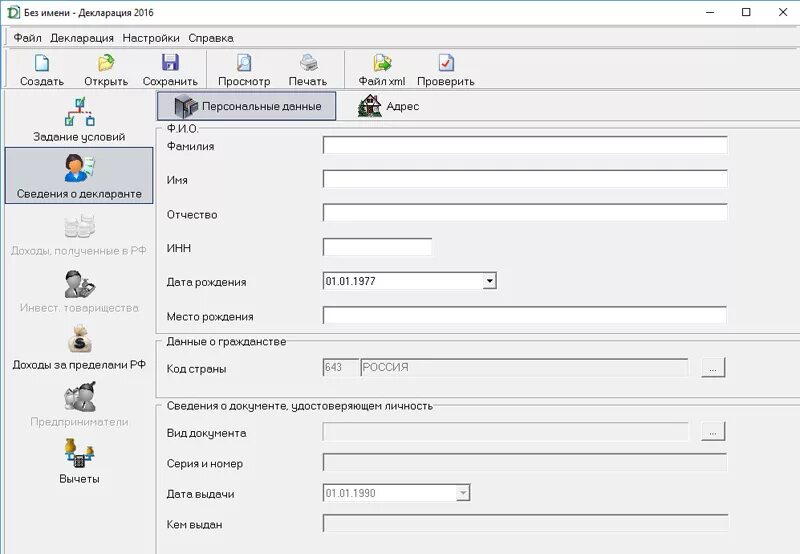Viewport: 800px width, 554px height.
Task: Click the ИНН input field
Action: [378, 247]
